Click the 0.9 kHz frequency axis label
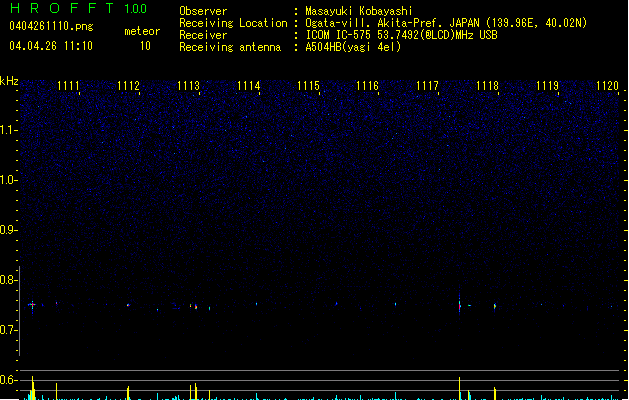Screen dimensions: 629x400 pos(8,230)
